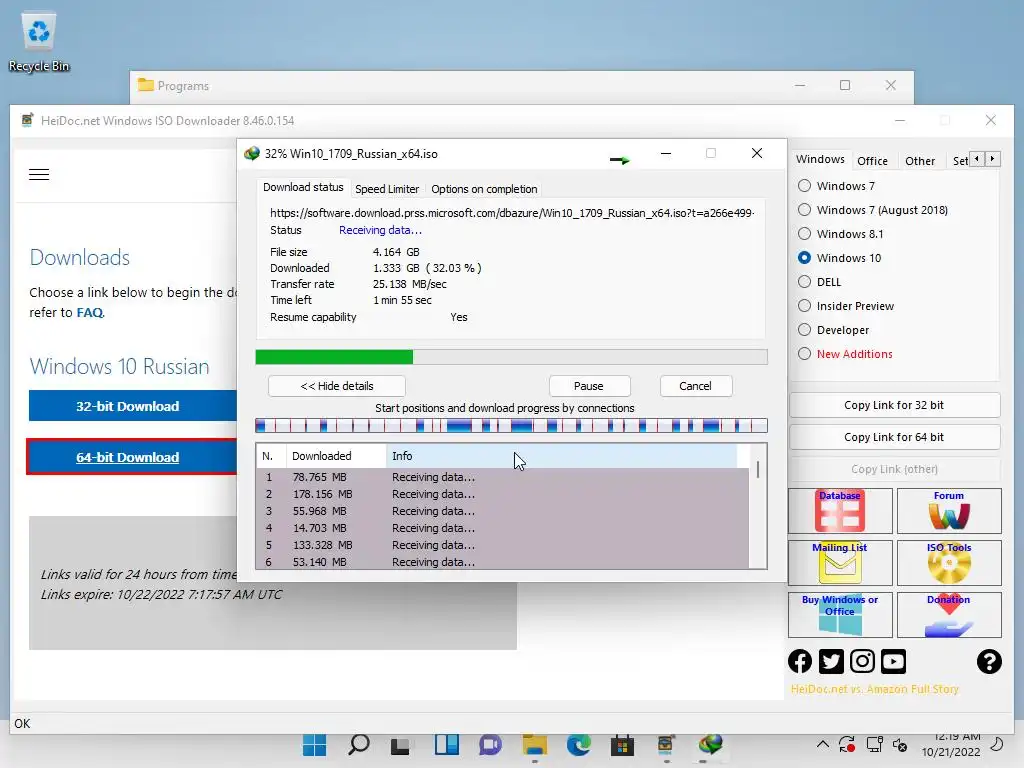The width and height of the screenshot is (1024, 768).
Task: Select the DELL radio button
Action: 805,282
